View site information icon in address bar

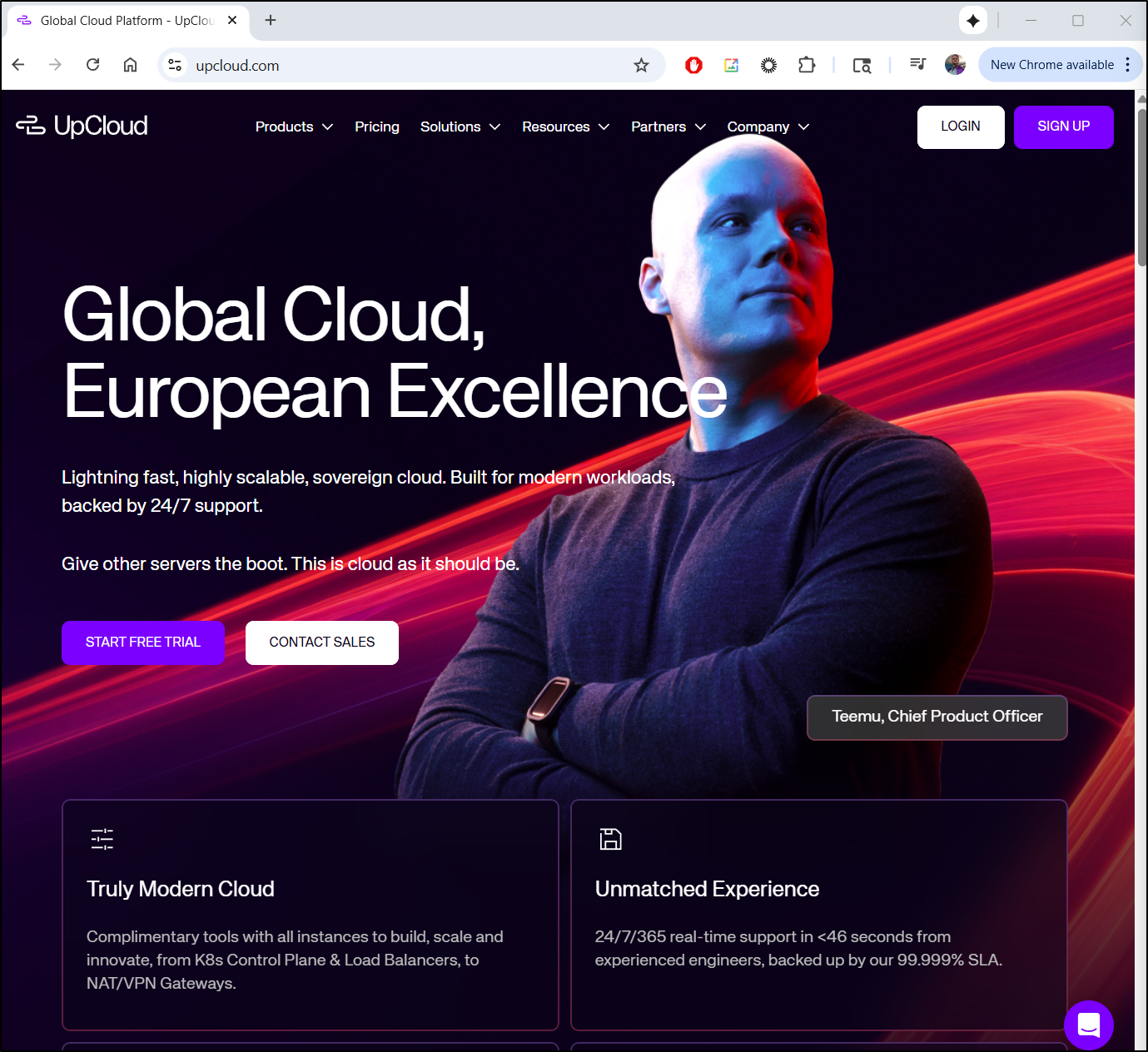tap(175, 65)
